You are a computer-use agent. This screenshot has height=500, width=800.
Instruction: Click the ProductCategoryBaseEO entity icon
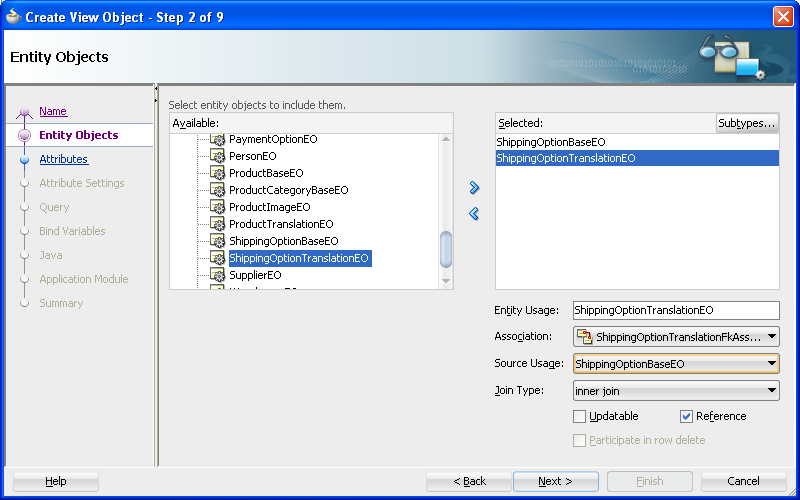[x=218, y=190]
